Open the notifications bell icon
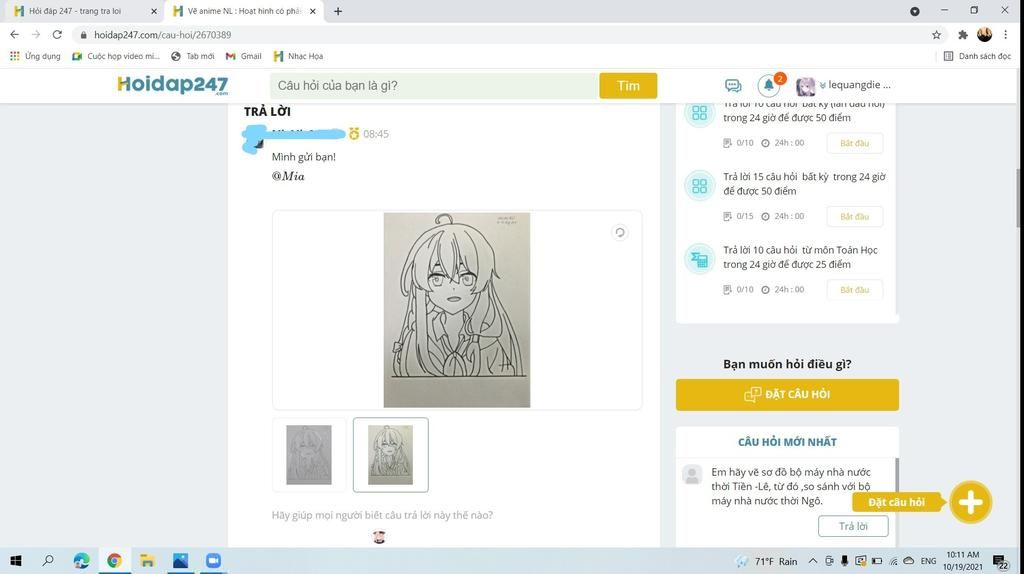1024x574 pixels. coord(769,85)
